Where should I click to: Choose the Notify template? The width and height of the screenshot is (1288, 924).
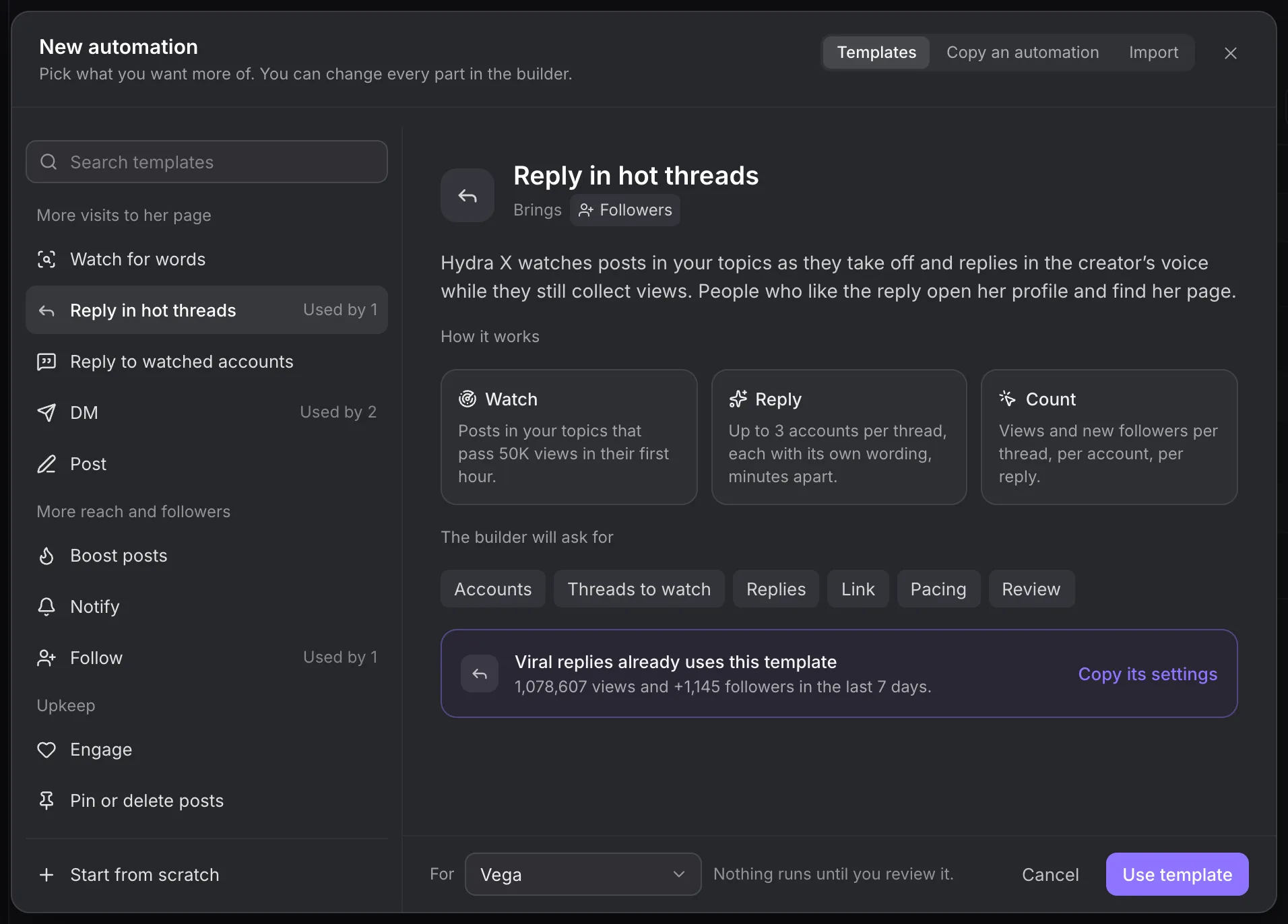pos(207,607)
